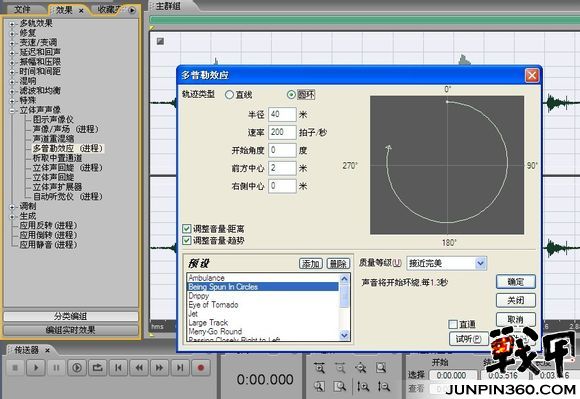This screenshot has height=399, width=580.
Task: Expand the 多轨效果 tree node
Action: [x=12, y=24]
